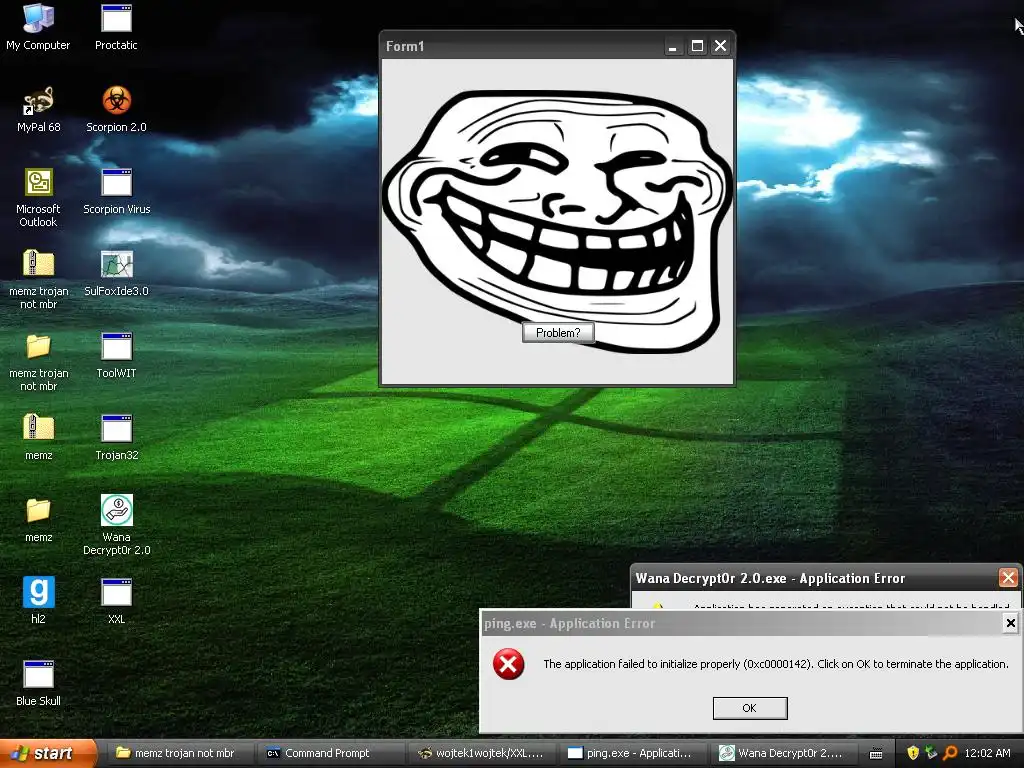Screen dimensions: 1024x768
Task: Click the ping.exe error message text
Action: (776, 664)
